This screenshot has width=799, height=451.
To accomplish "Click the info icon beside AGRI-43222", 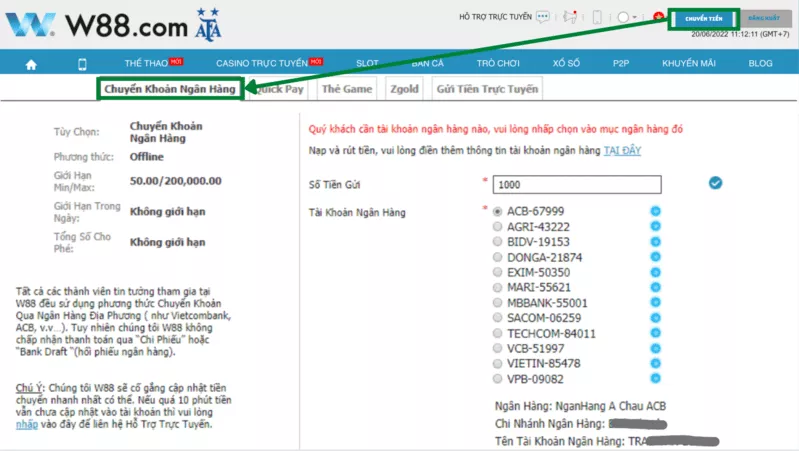I will 655,226.
